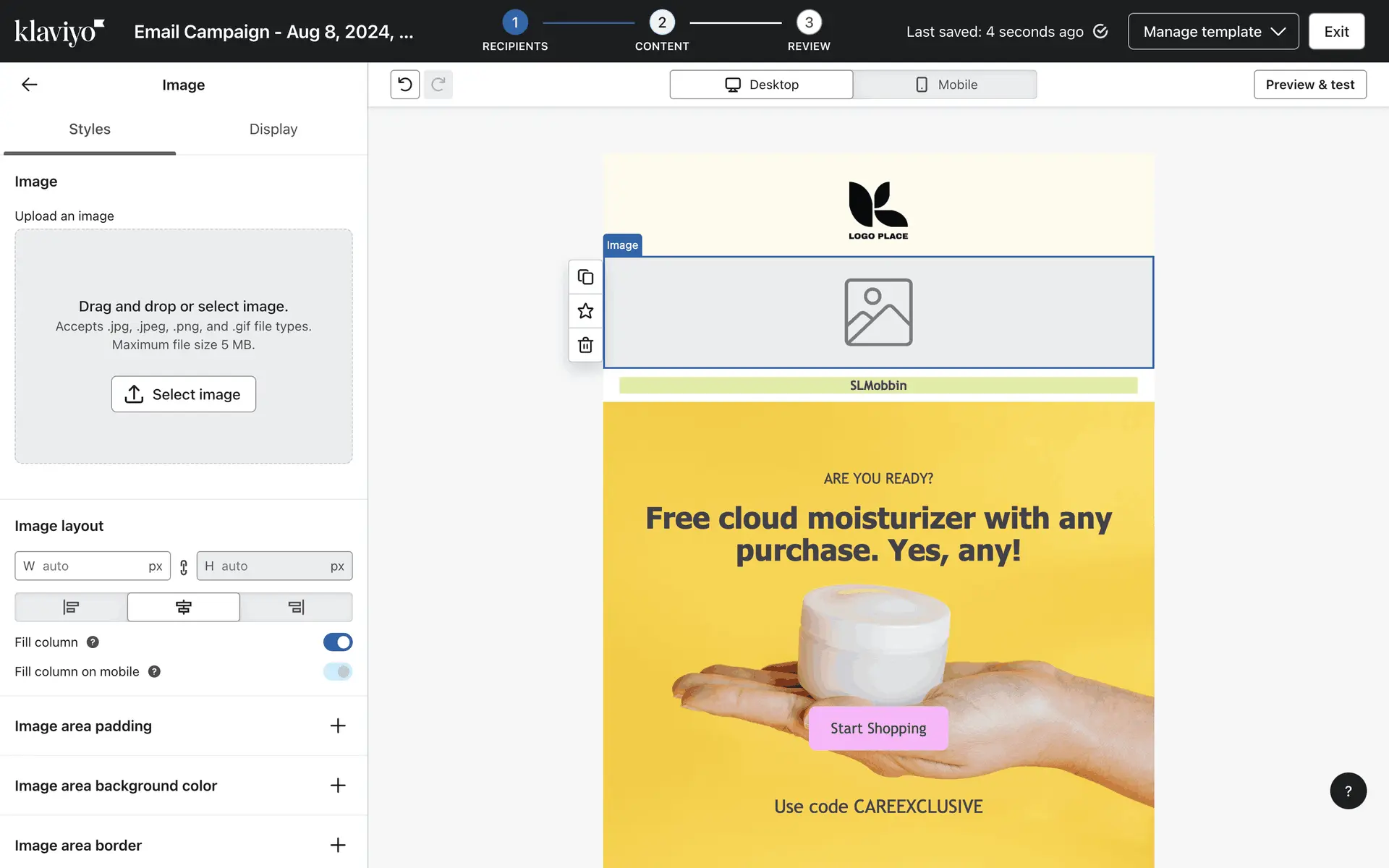
Task: Expand Image area background color section
Action: 338,786
